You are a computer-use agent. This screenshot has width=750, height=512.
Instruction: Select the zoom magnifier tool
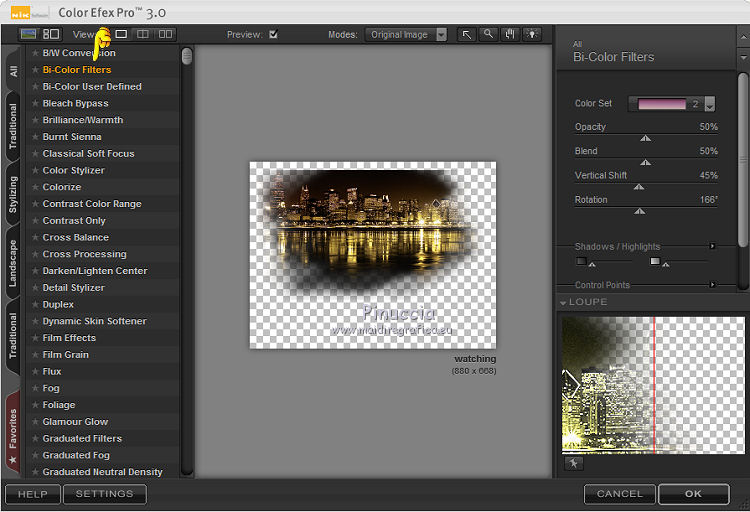click(x=488, y=34)
